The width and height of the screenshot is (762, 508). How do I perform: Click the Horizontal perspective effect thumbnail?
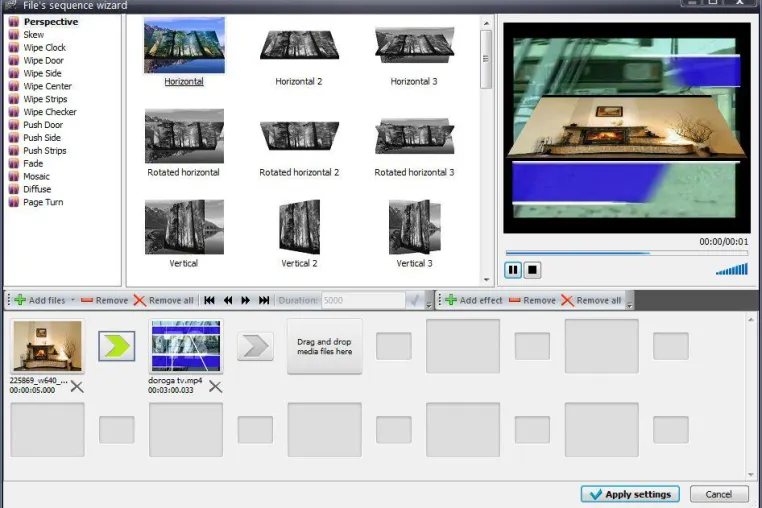tap(184, 45)
